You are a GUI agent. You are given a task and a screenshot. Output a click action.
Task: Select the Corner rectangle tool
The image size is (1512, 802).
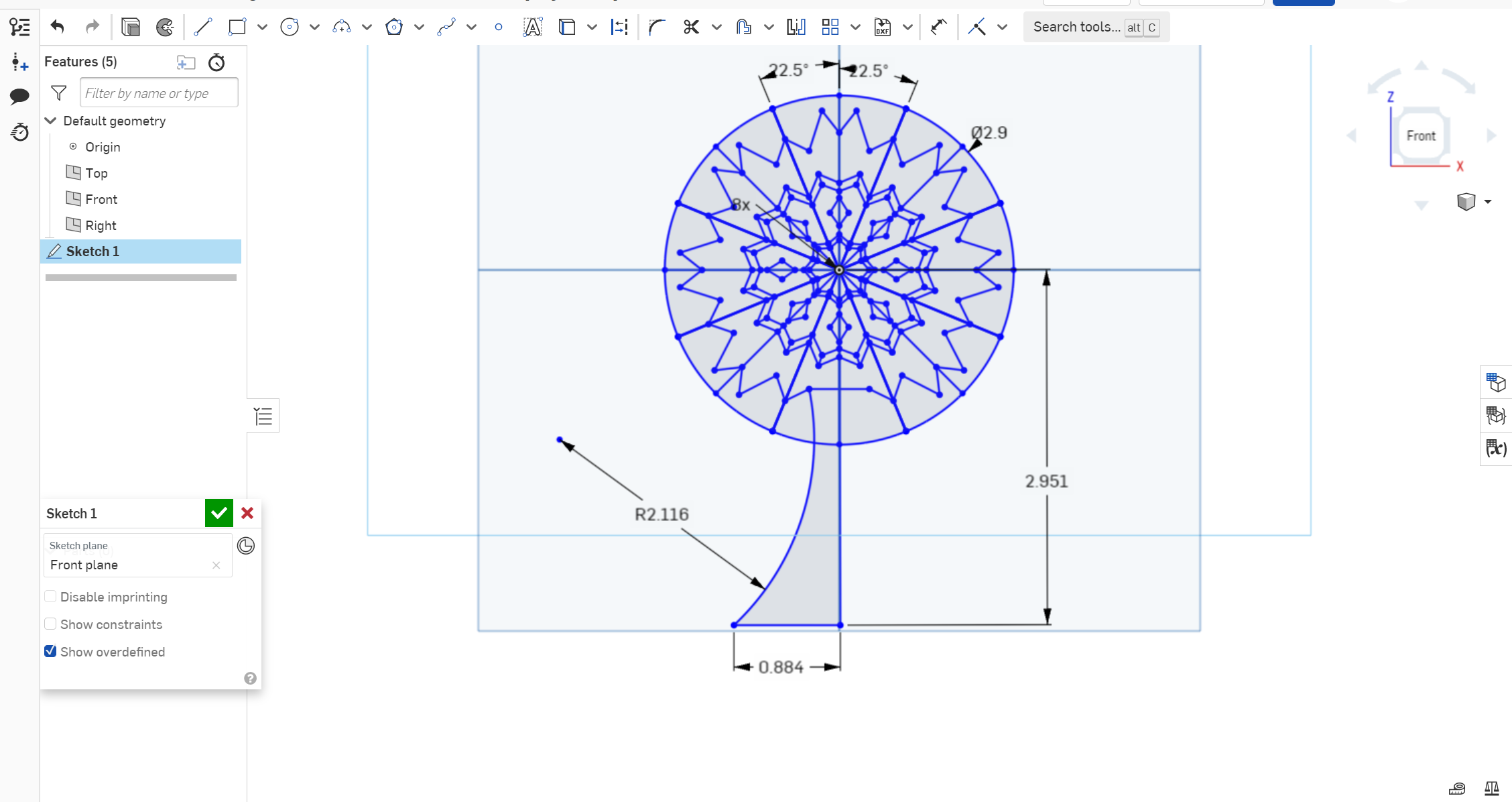coord(237,27)
